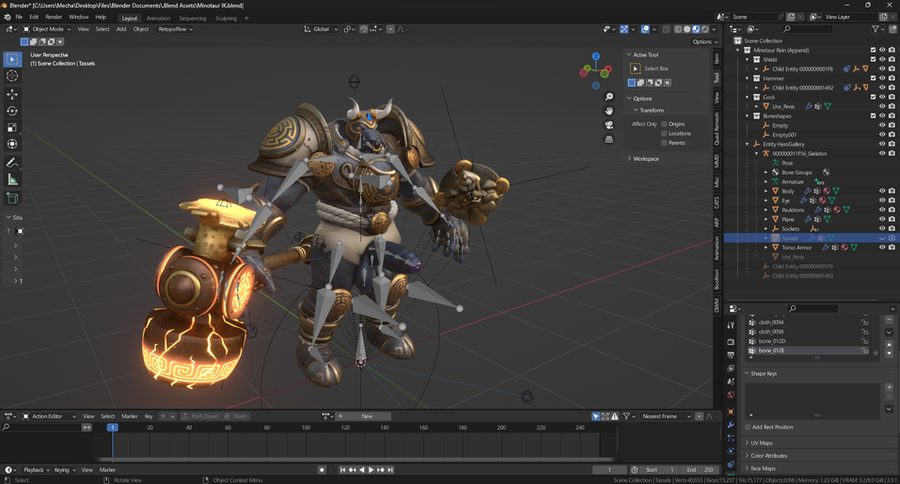Click the New action button
The height and width of the screenshot is (484, 900).
click(367, 416)
